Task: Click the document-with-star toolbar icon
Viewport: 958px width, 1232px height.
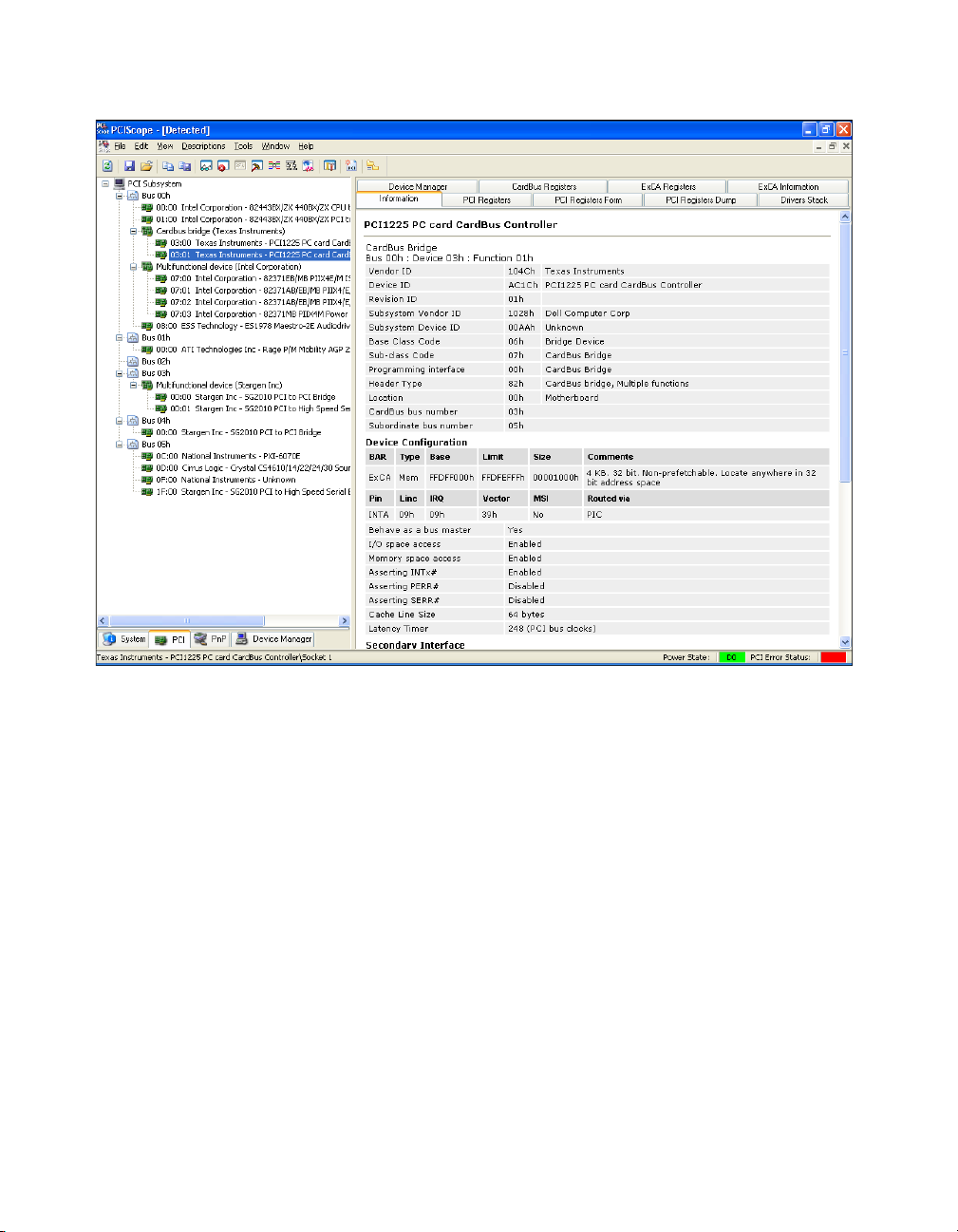Action: [351, 165]
